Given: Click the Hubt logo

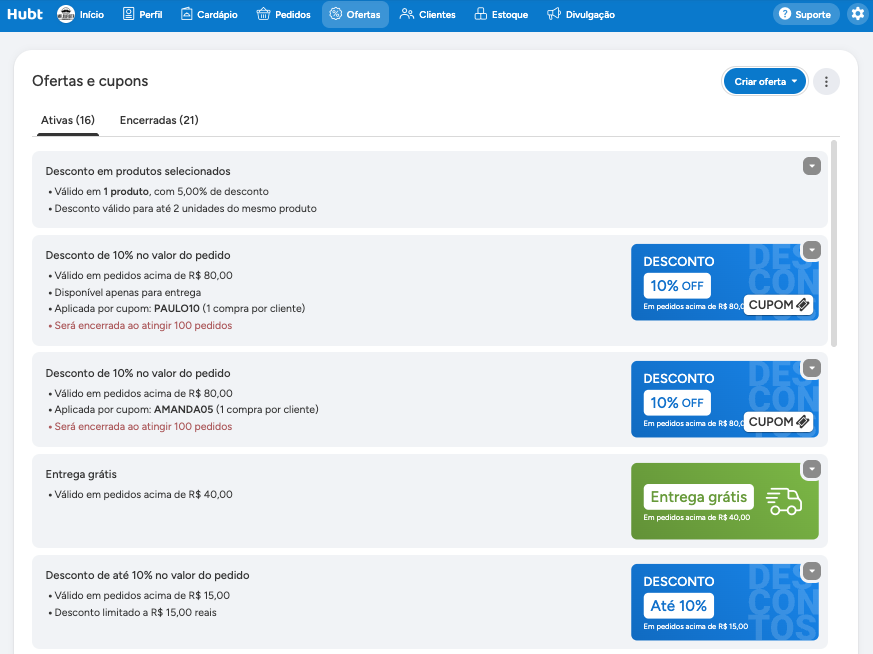Looking at the screenshot, I should coord(25,14).
